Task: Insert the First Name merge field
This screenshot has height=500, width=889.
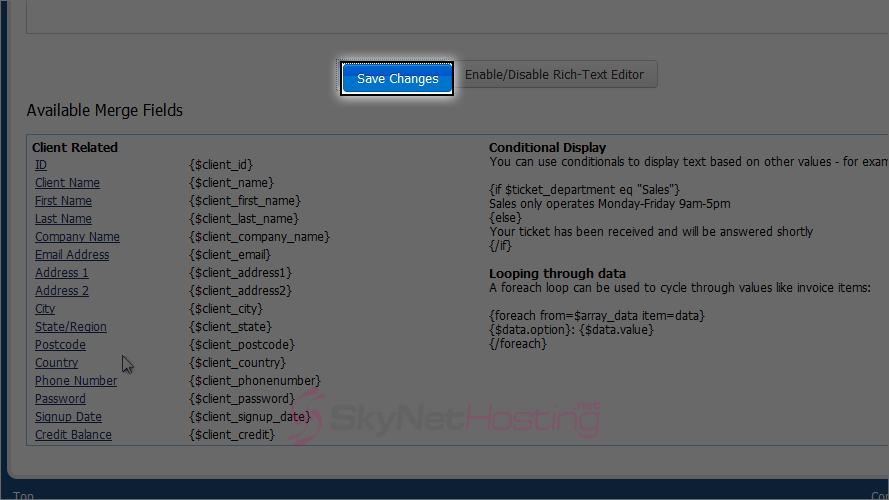Action: point(63,201)
